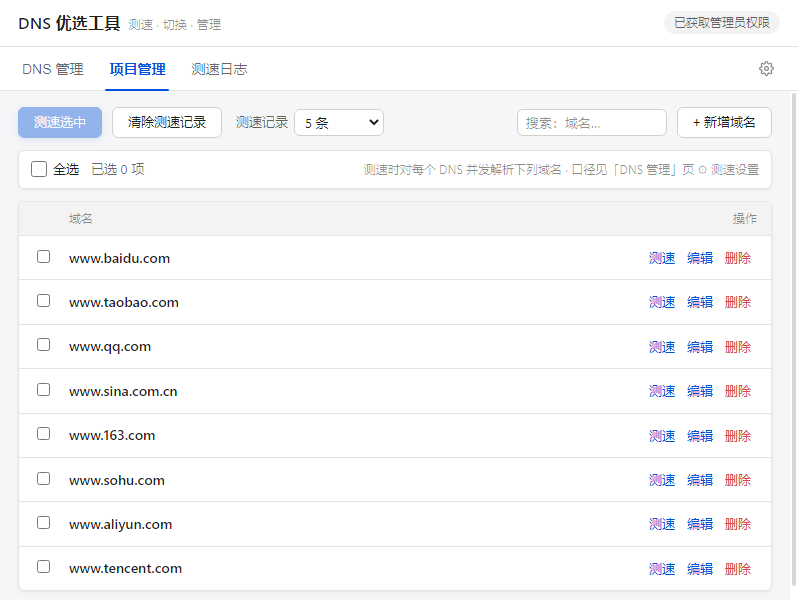798x600 pixels.
Task: Click 编辑 for www.baidu.com
Action: pyautogui.click(x=700, y=258)
